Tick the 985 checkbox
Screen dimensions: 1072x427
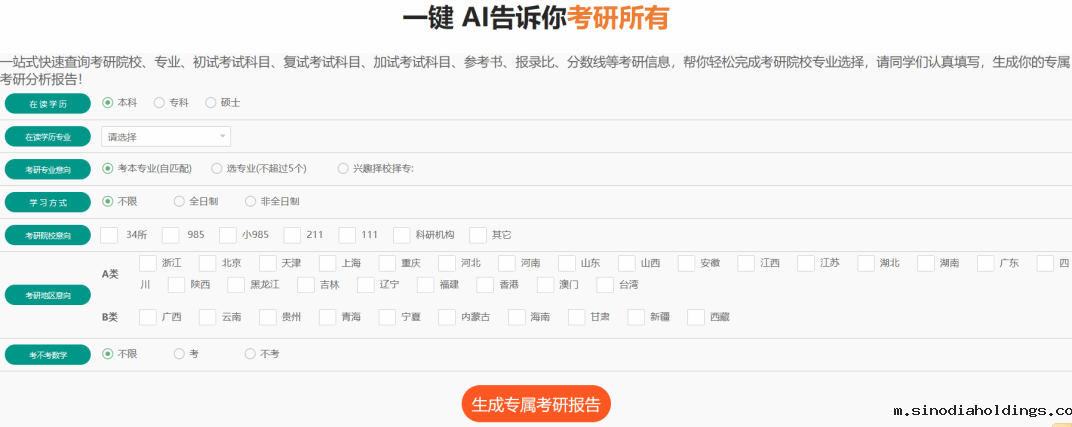click(170, 235)
